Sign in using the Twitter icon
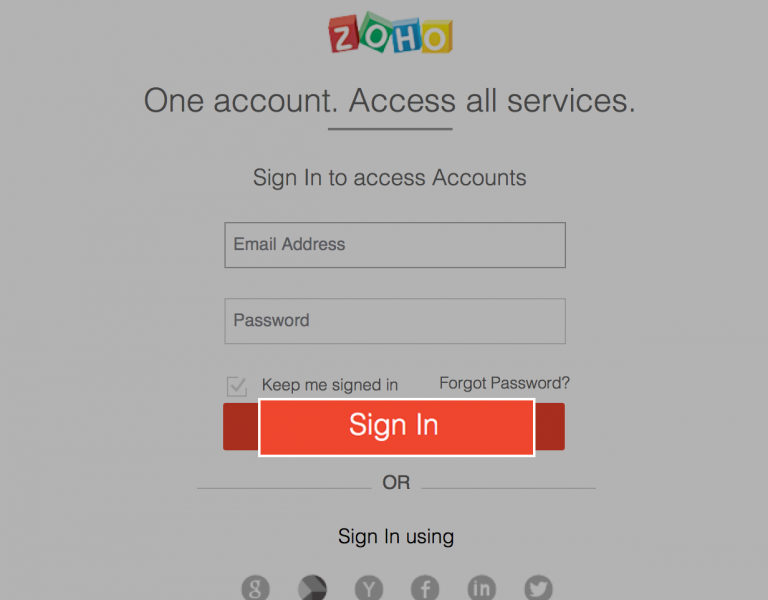 tap(538, 588)
